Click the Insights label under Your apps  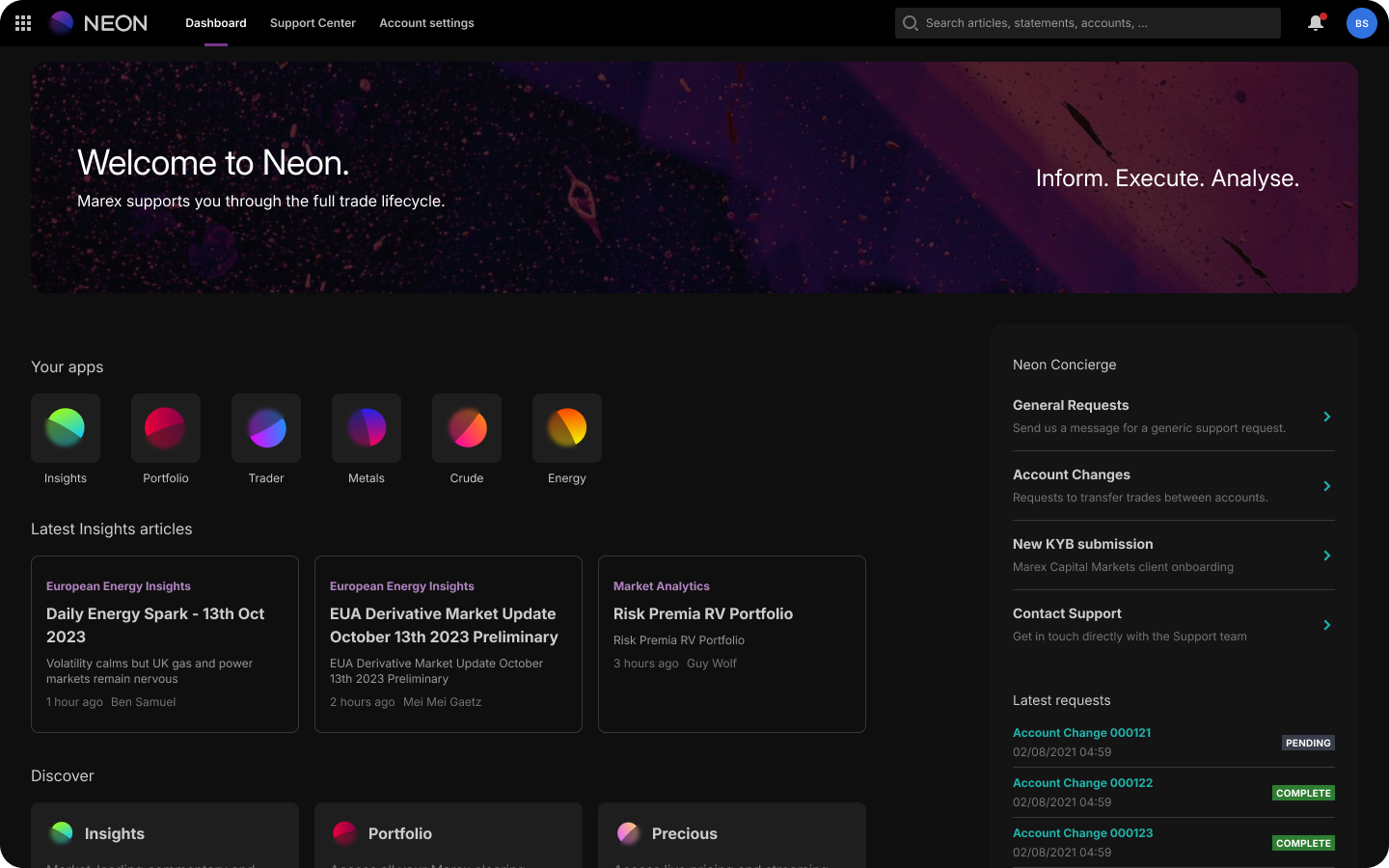66,478
